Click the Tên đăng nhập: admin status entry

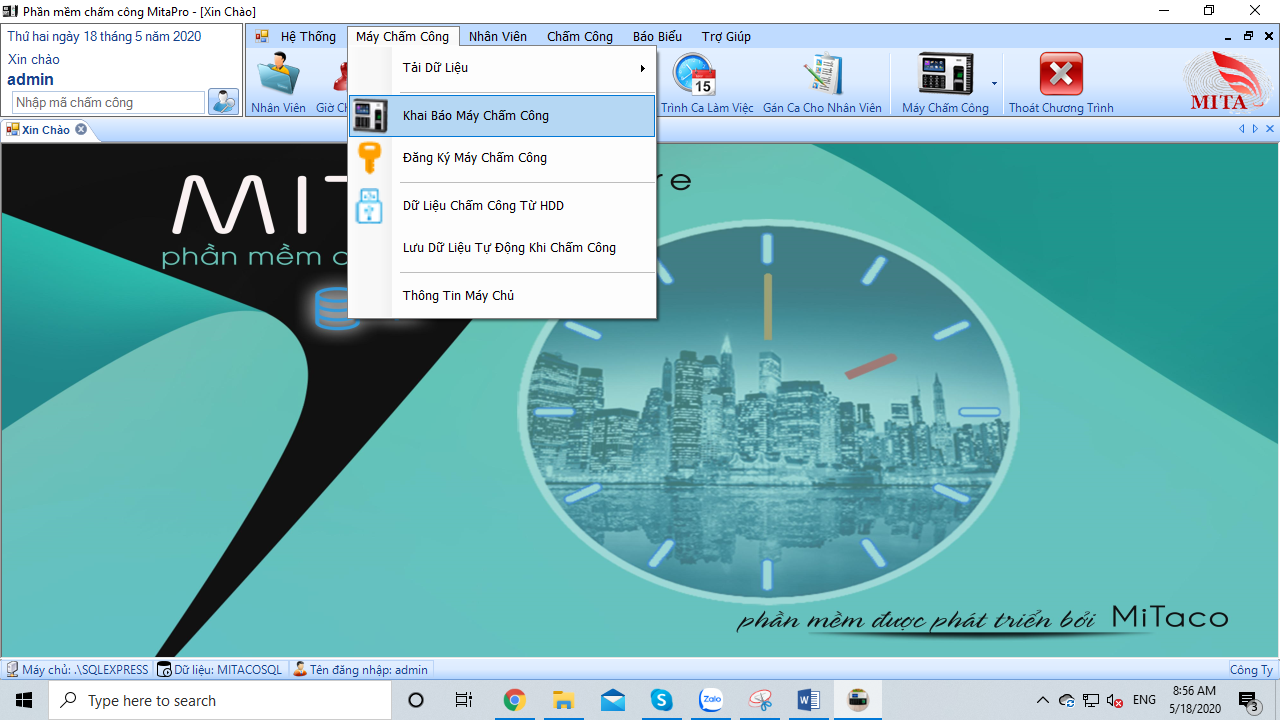(x=361, y=670)
